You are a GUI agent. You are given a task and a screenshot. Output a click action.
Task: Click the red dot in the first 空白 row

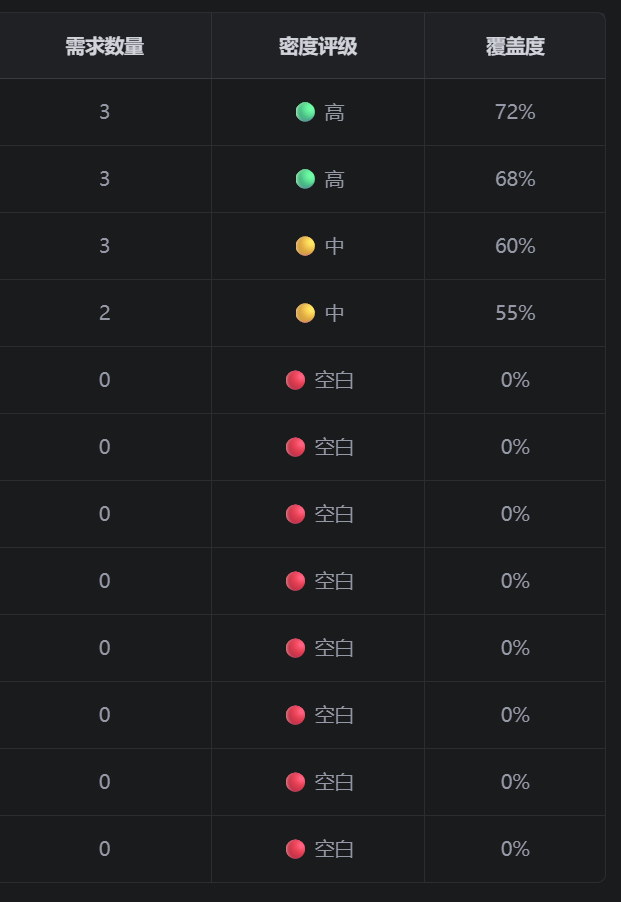point(295,380)
